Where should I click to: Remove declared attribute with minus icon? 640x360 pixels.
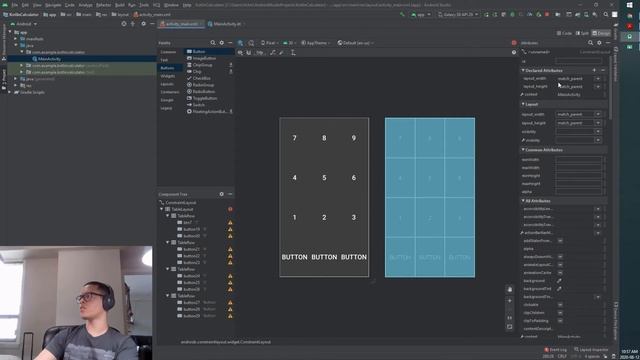[603, 70]
